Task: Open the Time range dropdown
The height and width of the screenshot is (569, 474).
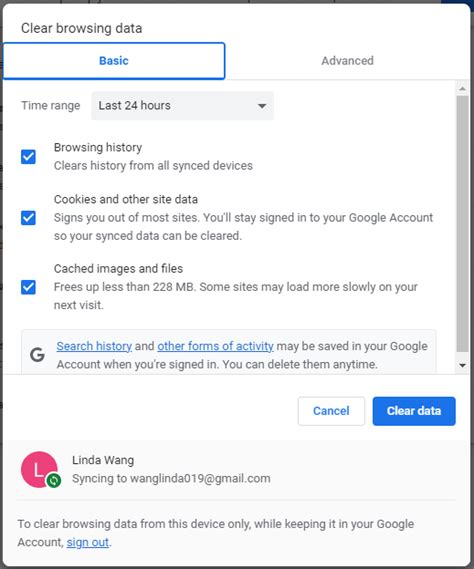Action: tap(182, 106)
